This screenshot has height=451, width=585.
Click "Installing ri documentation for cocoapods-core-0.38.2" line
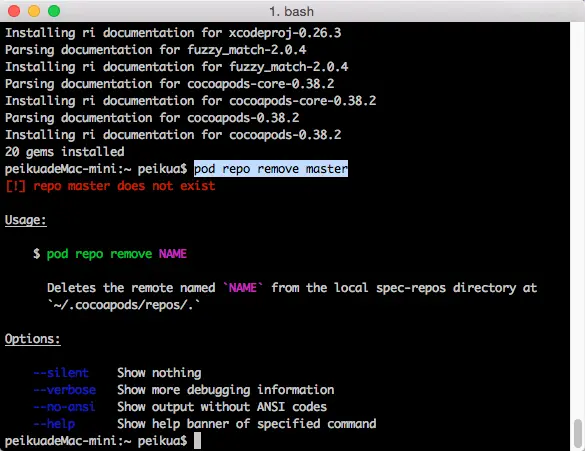191,101
